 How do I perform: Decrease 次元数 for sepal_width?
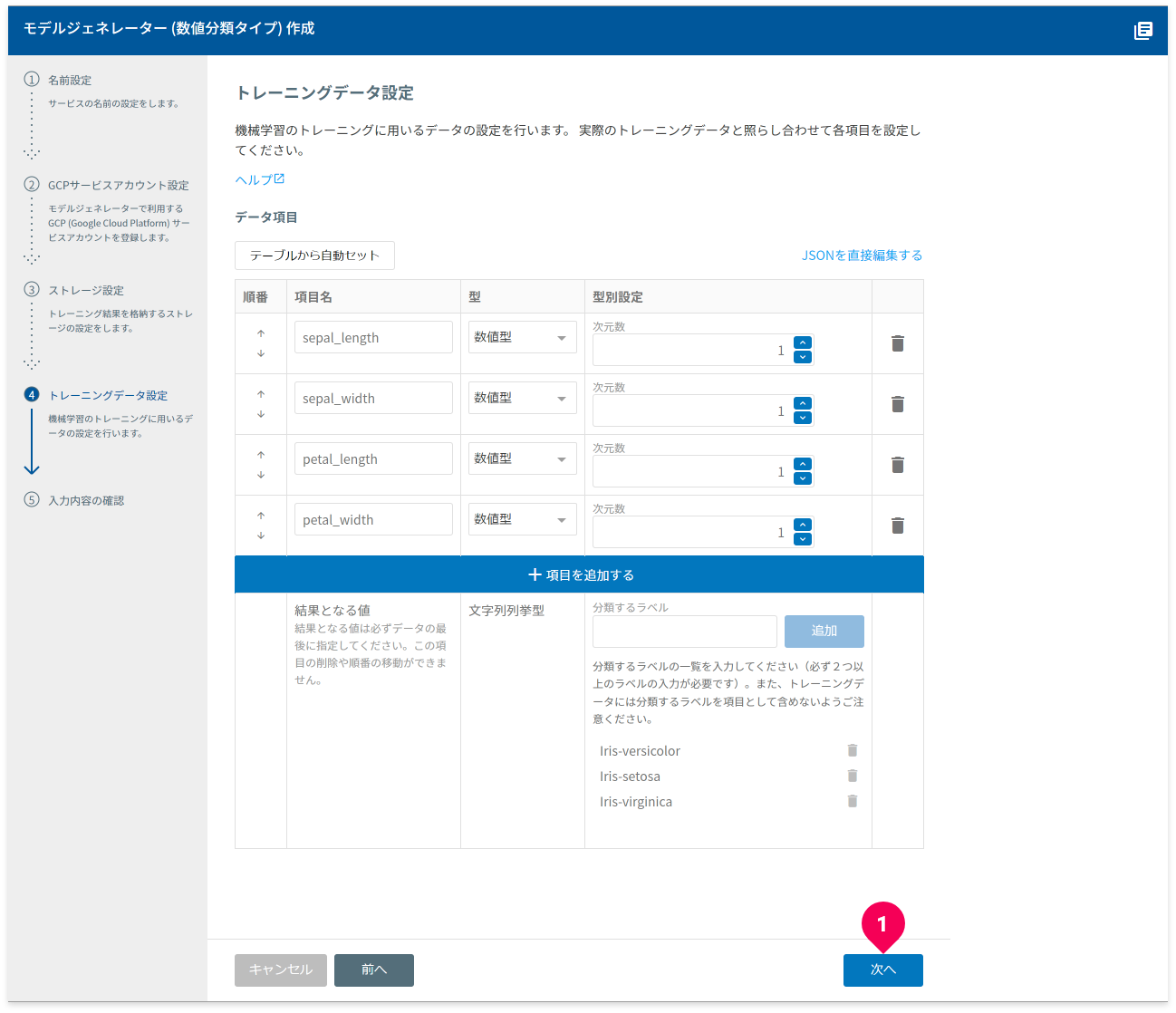pos(803,418)
